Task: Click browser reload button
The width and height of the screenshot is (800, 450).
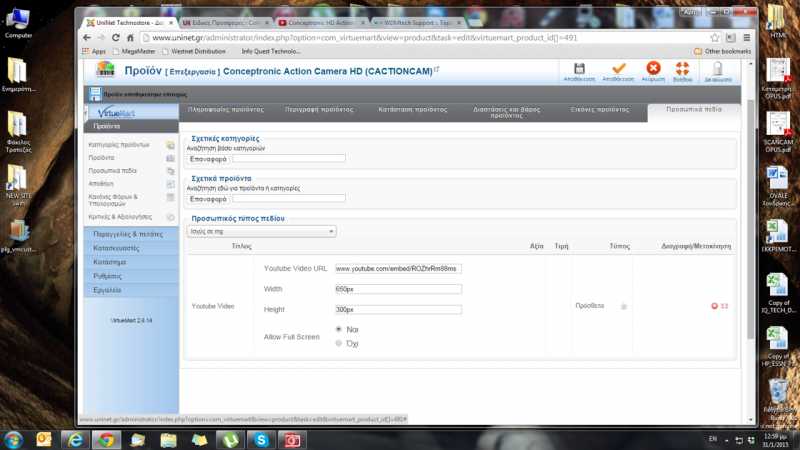Action: [x=116, y=38]
